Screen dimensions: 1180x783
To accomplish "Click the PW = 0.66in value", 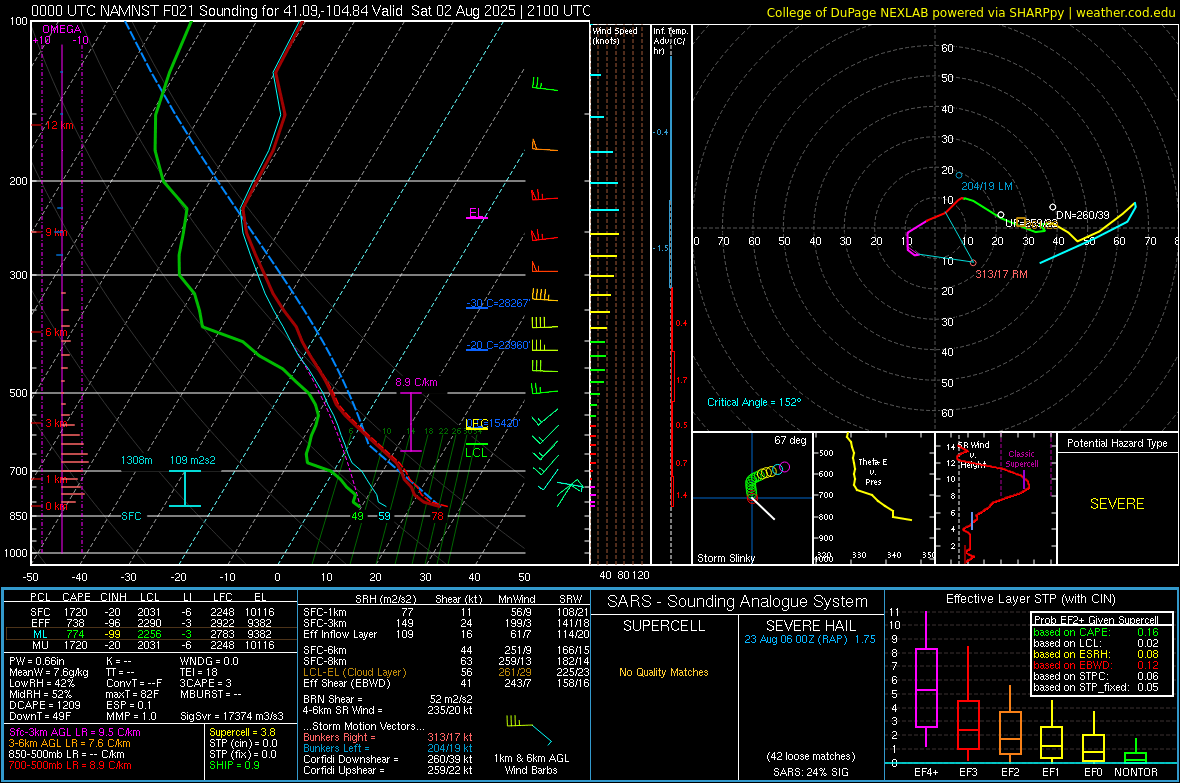I will tap(37, 661).
